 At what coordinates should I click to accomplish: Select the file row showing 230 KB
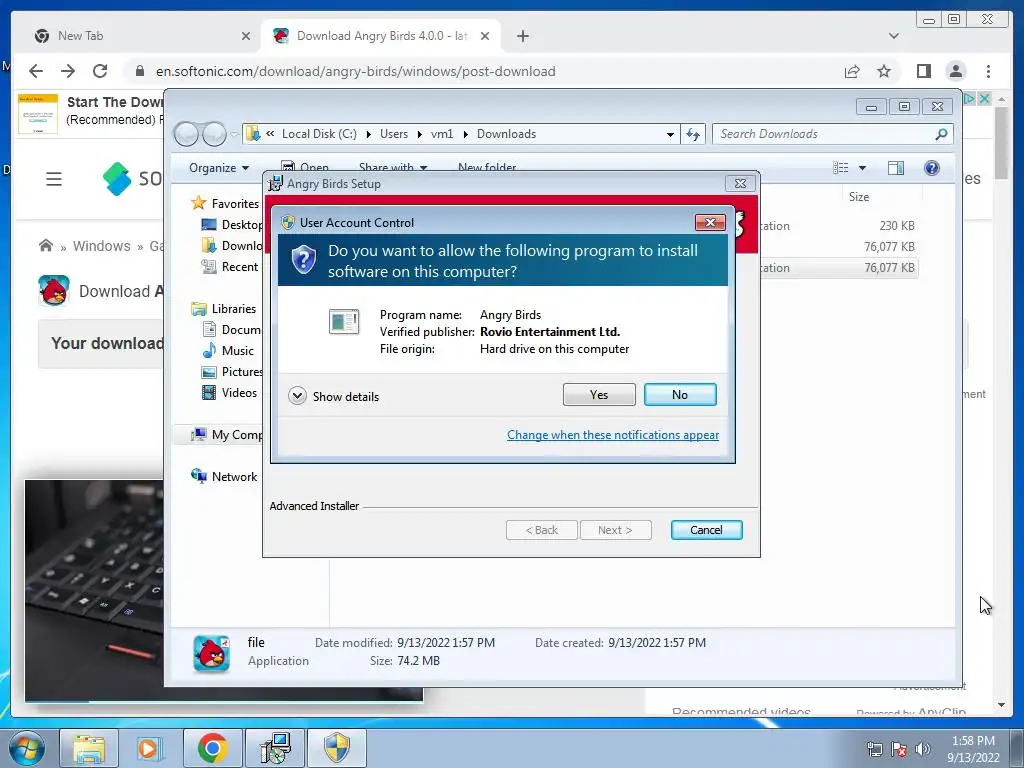pos(839,226)
